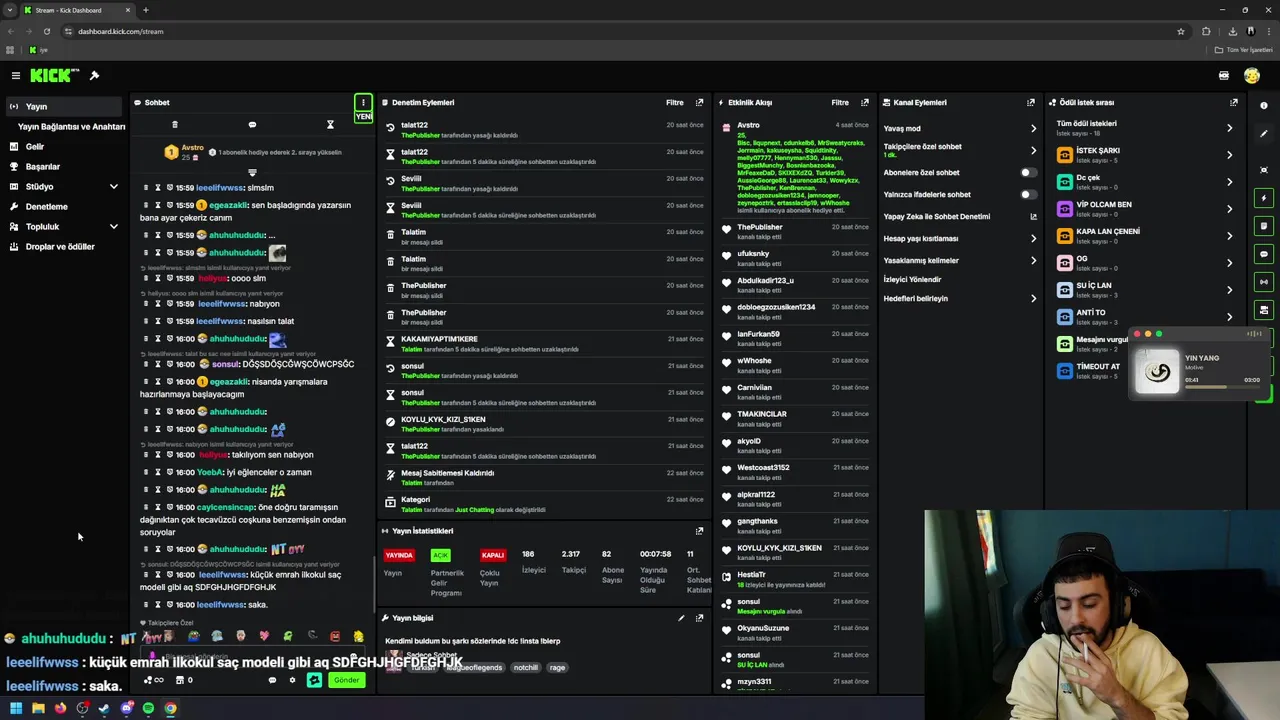Open the AI chat moderation external link icon
Viewport: 1280px width, 720px height.
click(1033, 216)
